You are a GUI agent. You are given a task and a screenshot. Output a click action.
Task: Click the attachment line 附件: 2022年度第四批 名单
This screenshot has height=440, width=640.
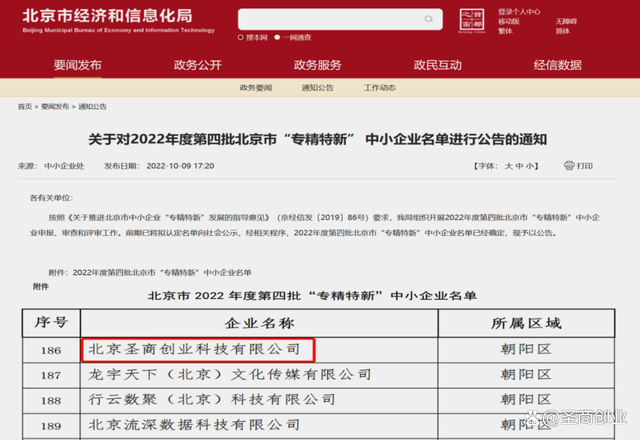pyautogui.click(x=150, y=272)
